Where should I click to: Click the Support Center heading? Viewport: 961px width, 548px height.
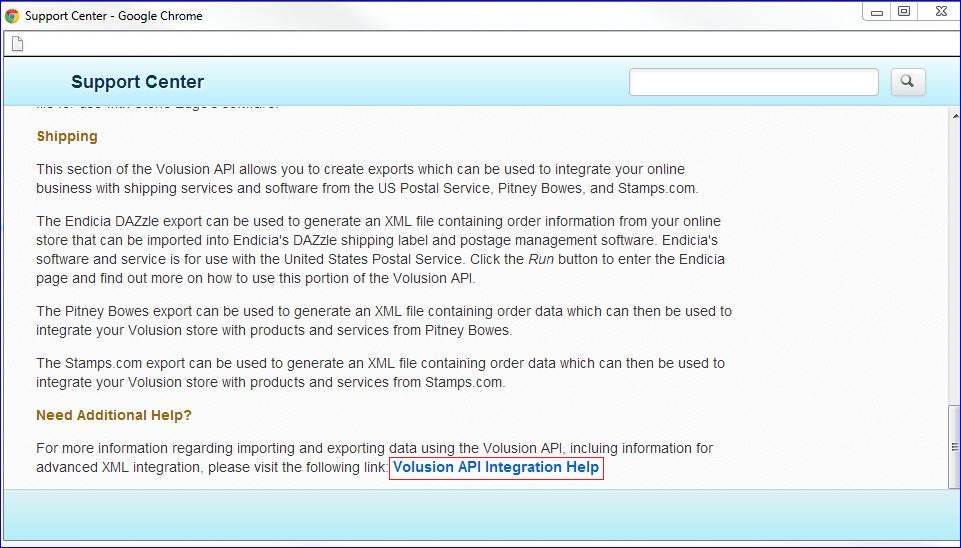click(x=137, y=82)
